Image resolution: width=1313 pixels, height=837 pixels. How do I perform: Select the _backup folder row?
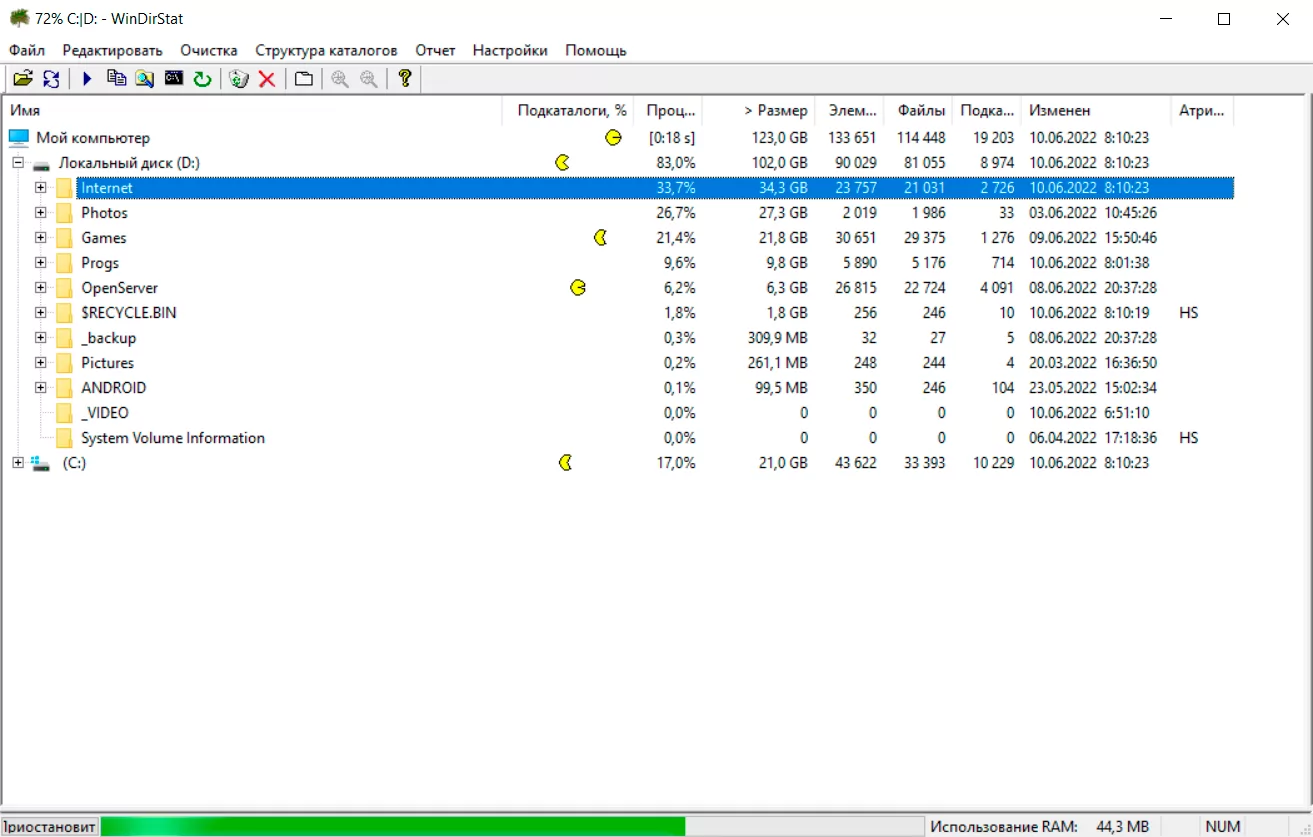coord(618,338)
